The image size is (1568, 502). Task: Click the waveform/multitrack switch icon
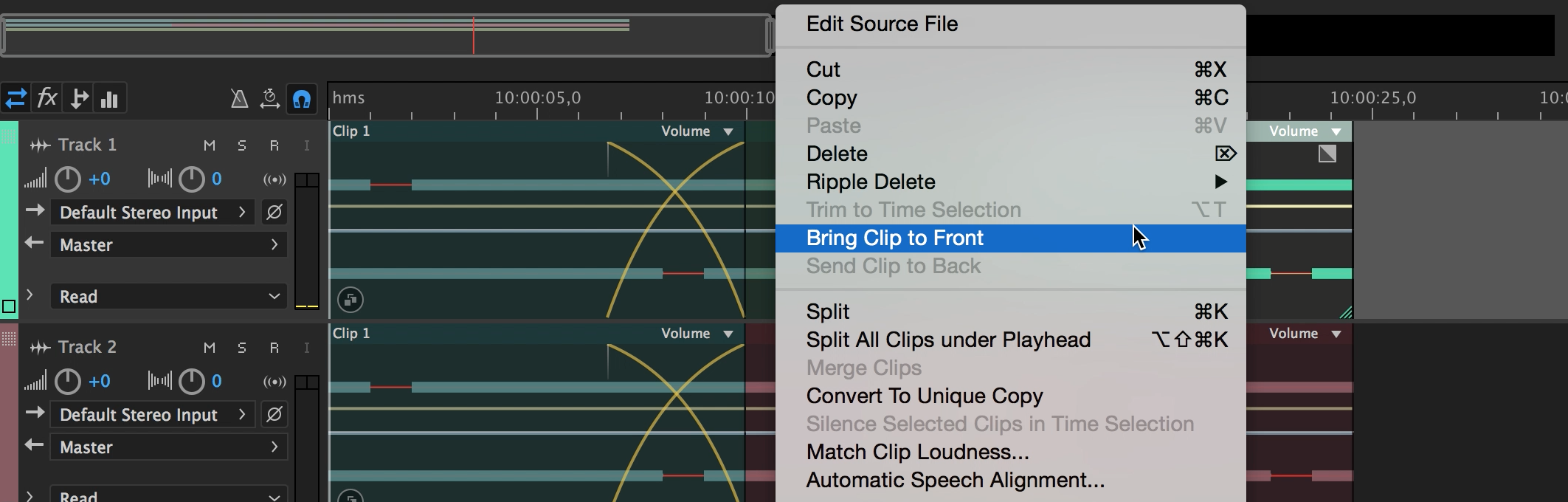pos(16,97)
